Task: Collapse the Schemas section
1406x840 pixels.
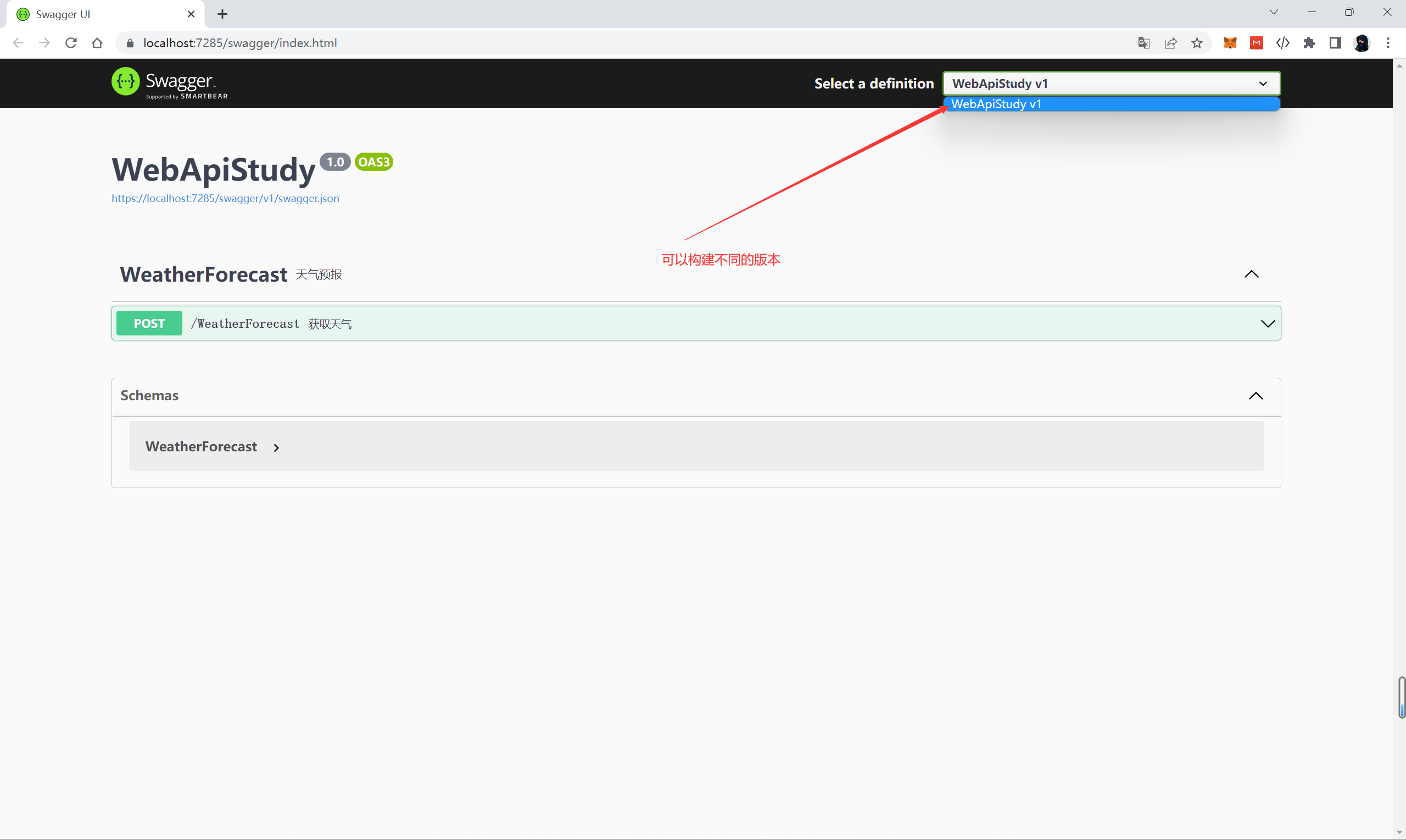Action: pyautogui.click(x=1256, y=396)
